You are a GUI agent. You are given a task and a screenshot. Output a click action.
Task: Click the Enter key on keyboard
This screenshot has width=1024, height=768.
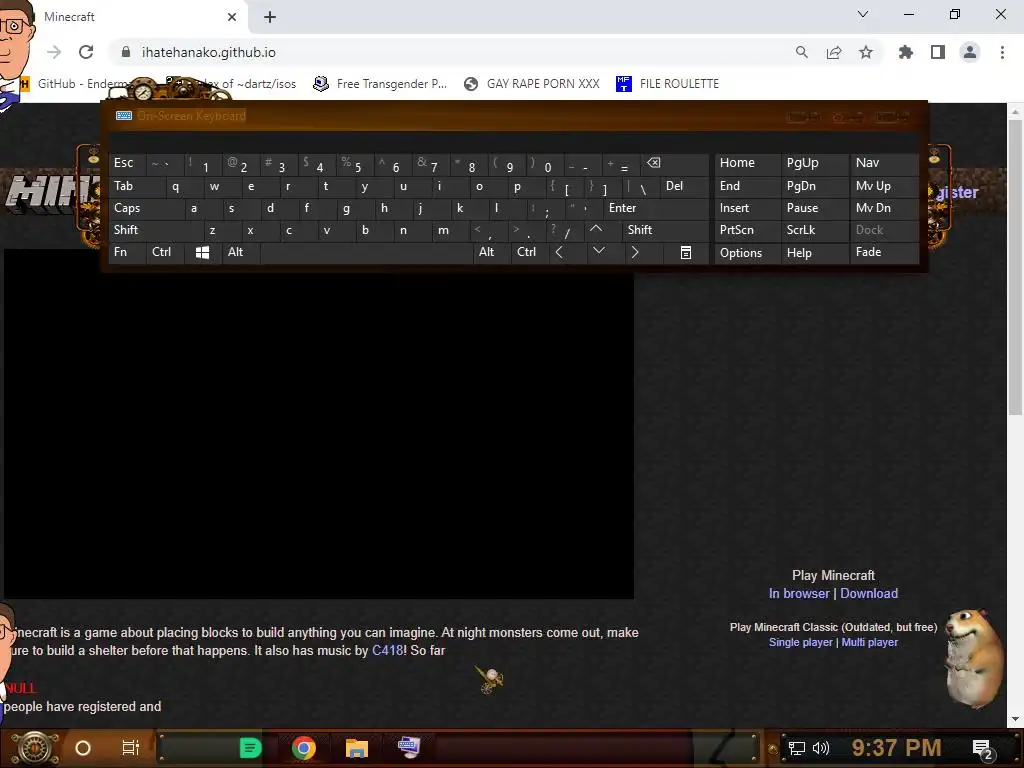tap(656, 208)
